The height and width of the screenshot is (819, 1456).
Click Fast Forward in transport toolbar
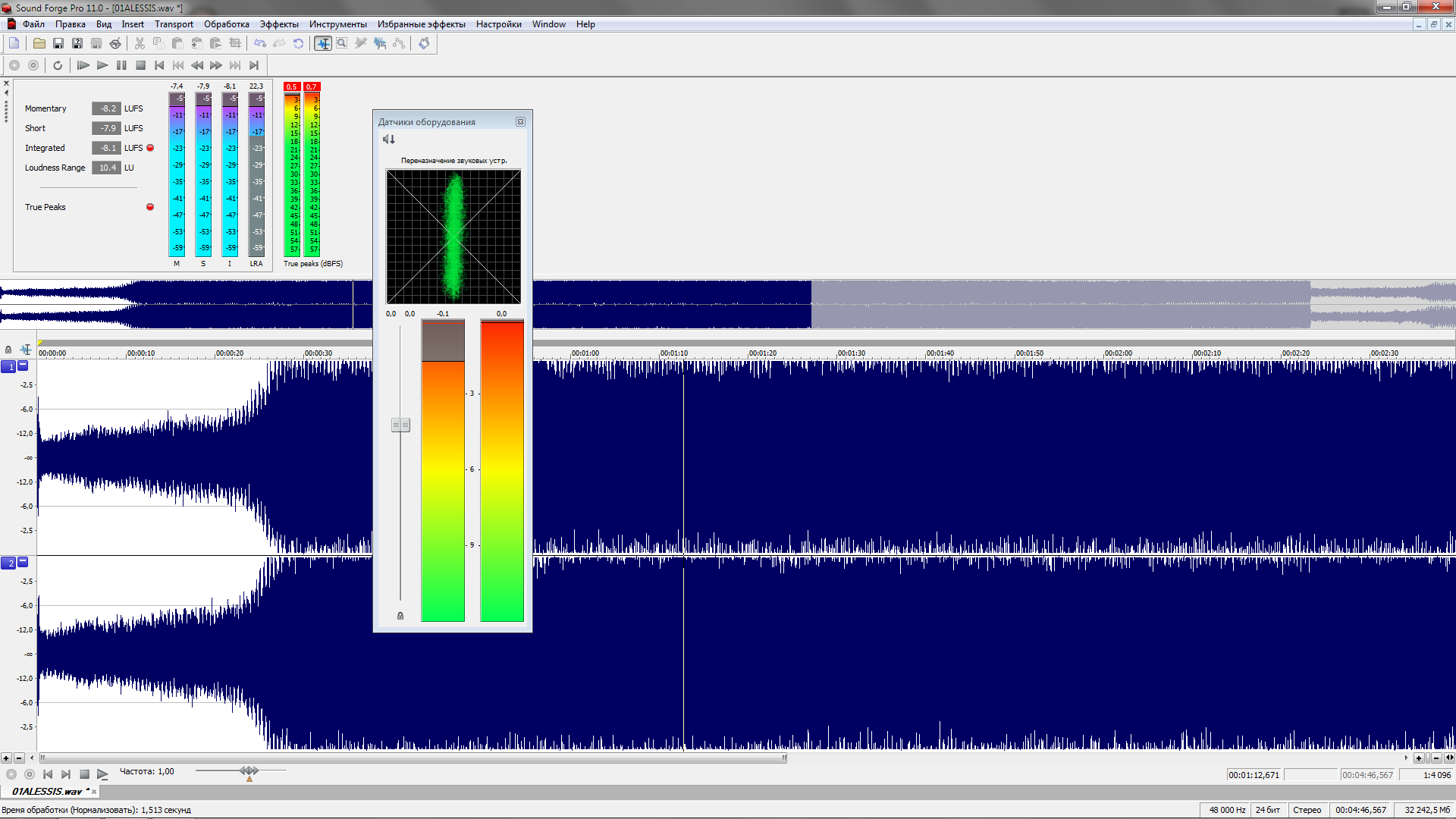[216, 65]
